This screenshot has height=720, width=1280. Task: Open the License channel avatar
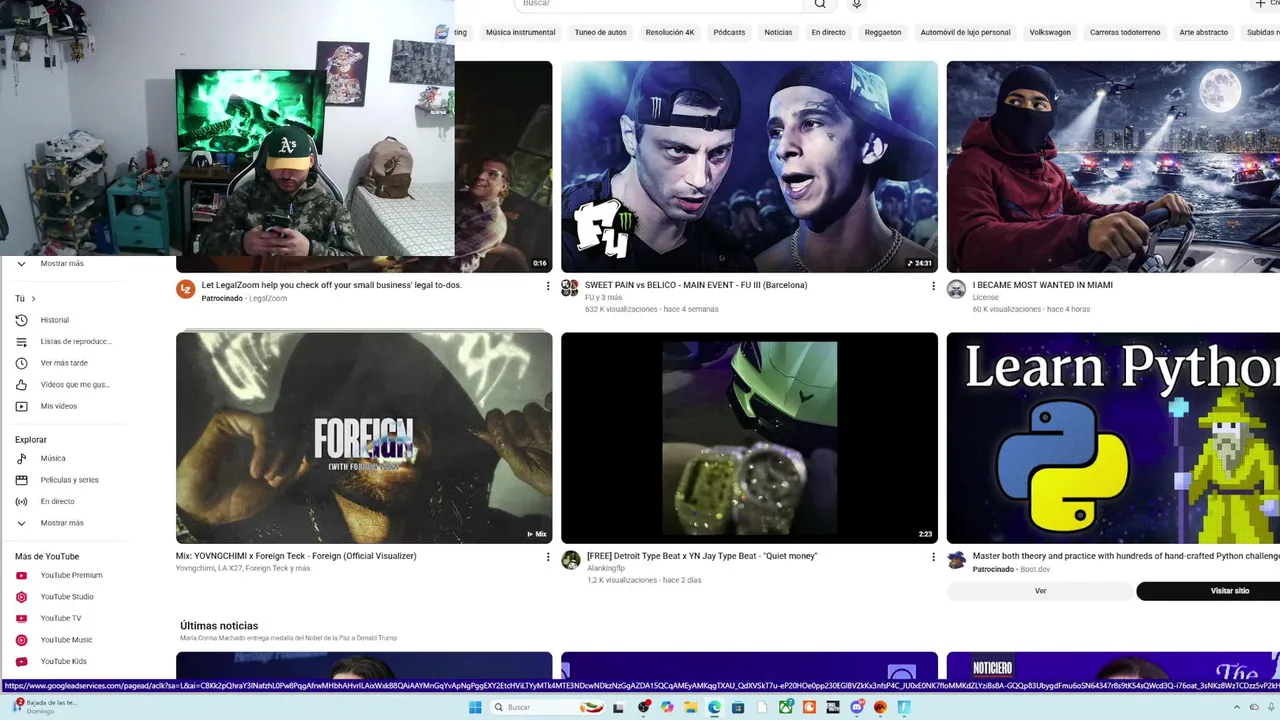point(956,289)
